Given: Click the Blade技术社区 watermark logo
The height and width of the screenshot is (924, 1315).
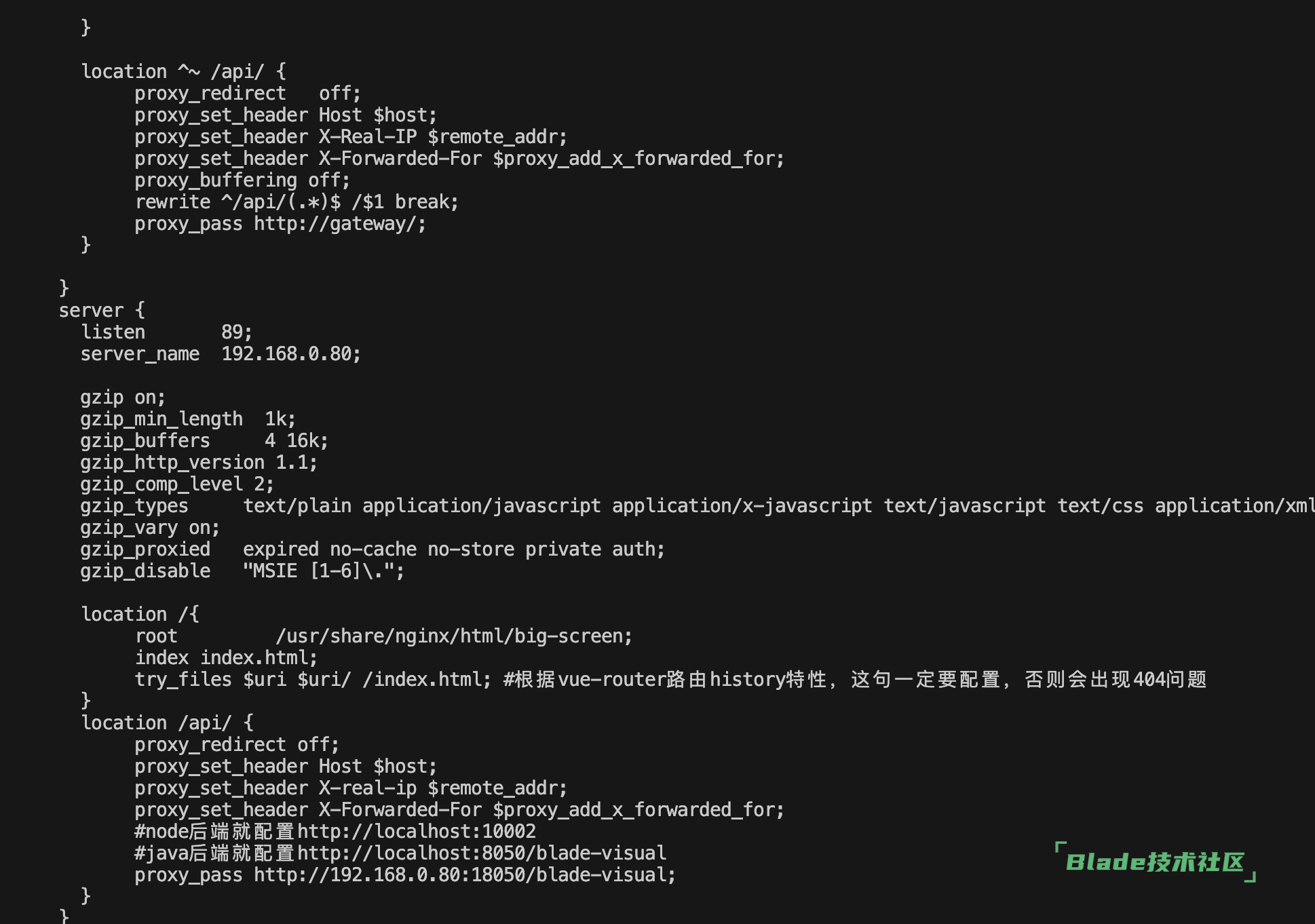Looking at the screenshot, I should pos(1155,862).
